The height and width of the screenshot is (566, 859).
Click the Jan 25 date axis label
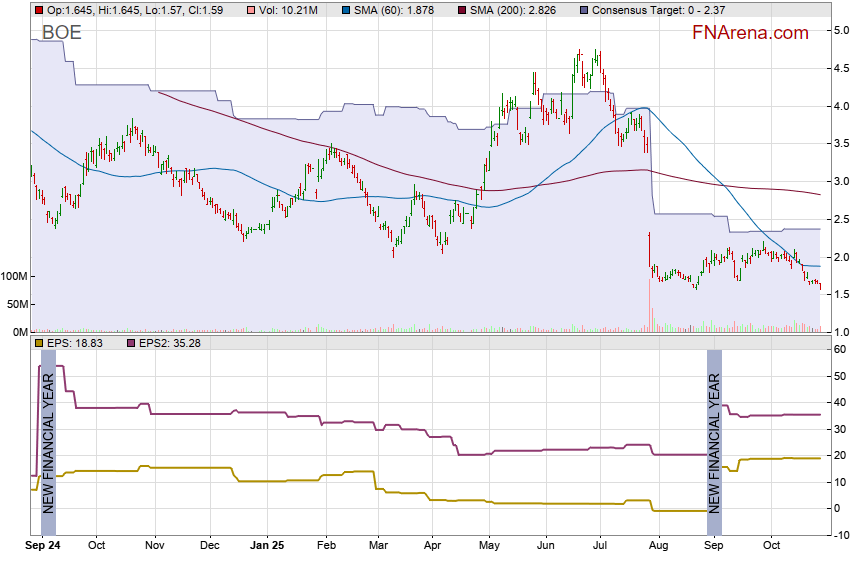[267, 546]
